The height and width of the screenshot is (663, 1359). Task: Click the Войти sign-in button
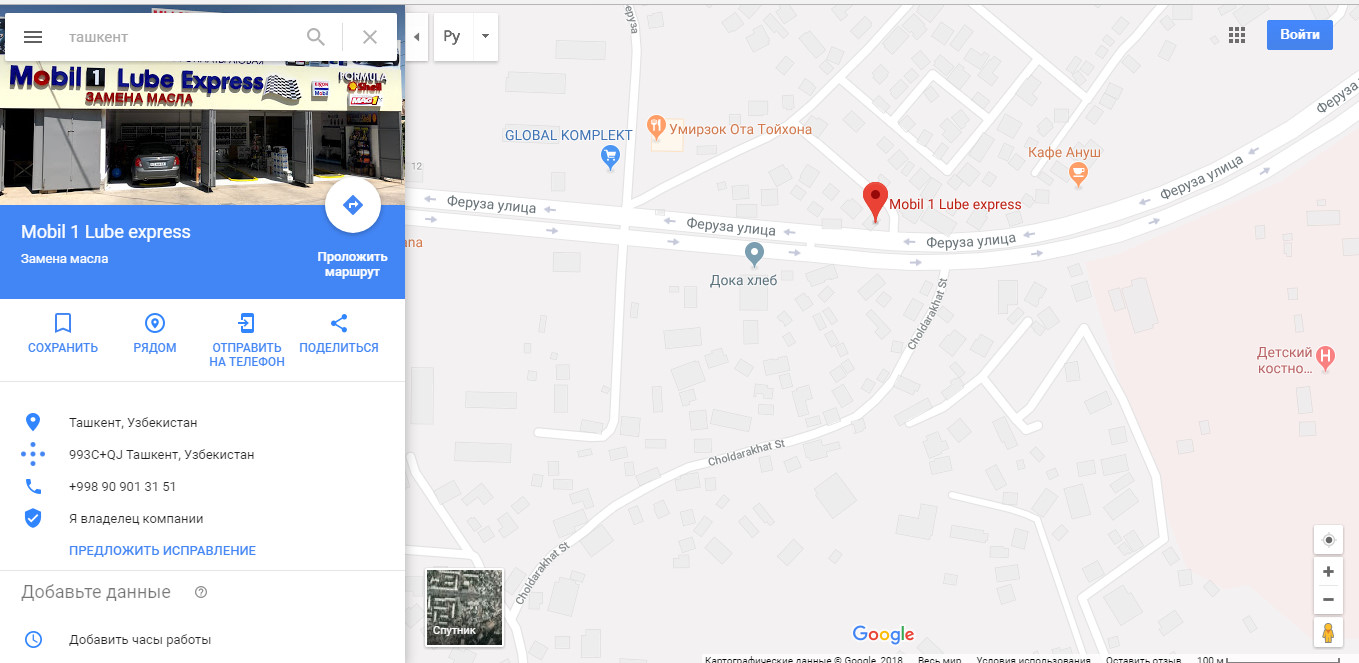pos(1300,35)
